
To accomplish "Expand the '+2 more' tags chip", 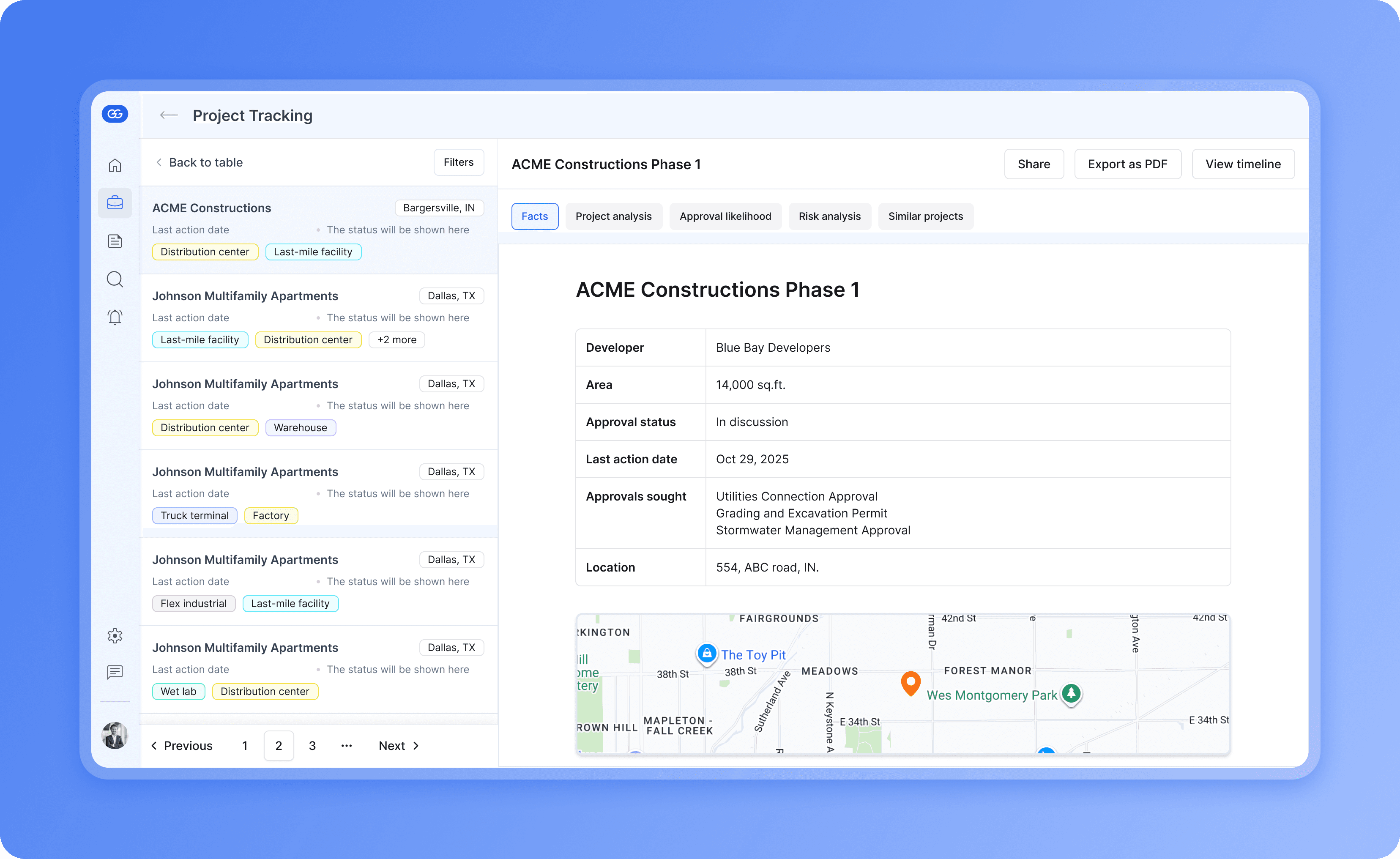I will pos(396,340).
